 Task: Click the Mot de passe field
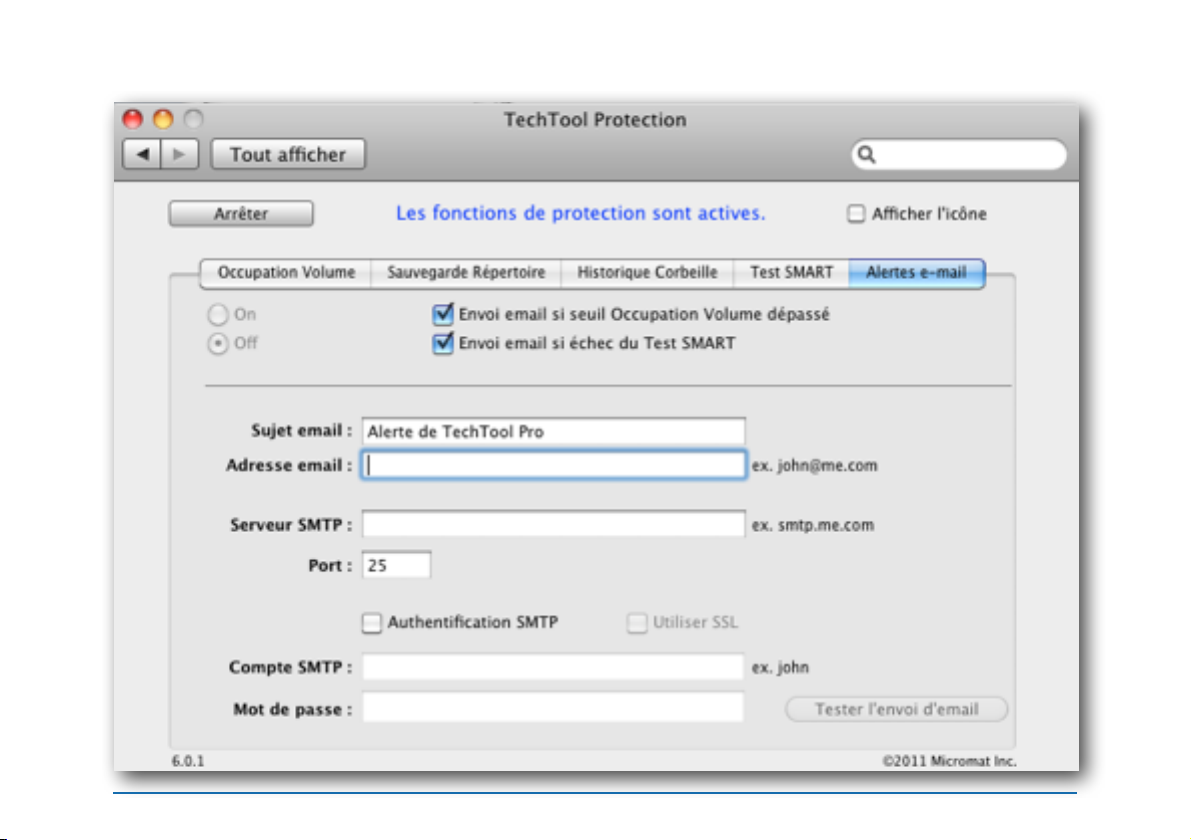[553, 708]
